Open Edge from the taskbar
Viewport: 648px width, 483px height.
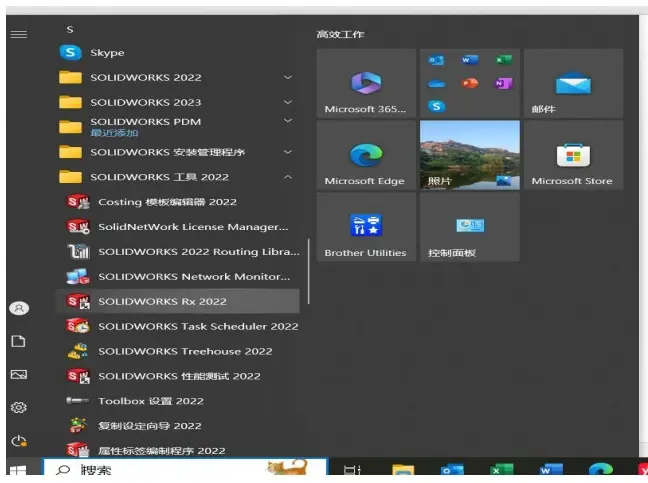601,470
